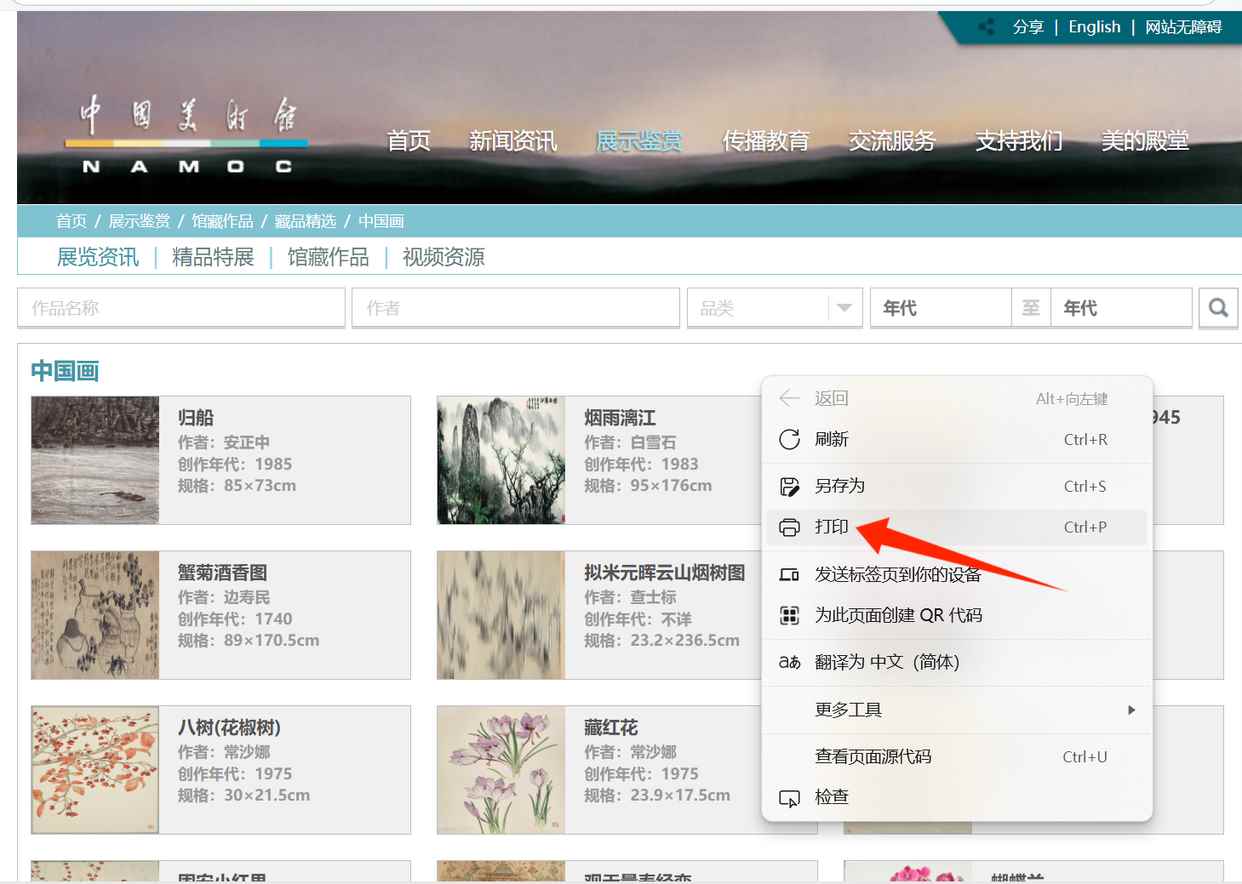
Task: Click the inspect icon beside 检查
Action: pyautogui.click(x=789, y=797)
